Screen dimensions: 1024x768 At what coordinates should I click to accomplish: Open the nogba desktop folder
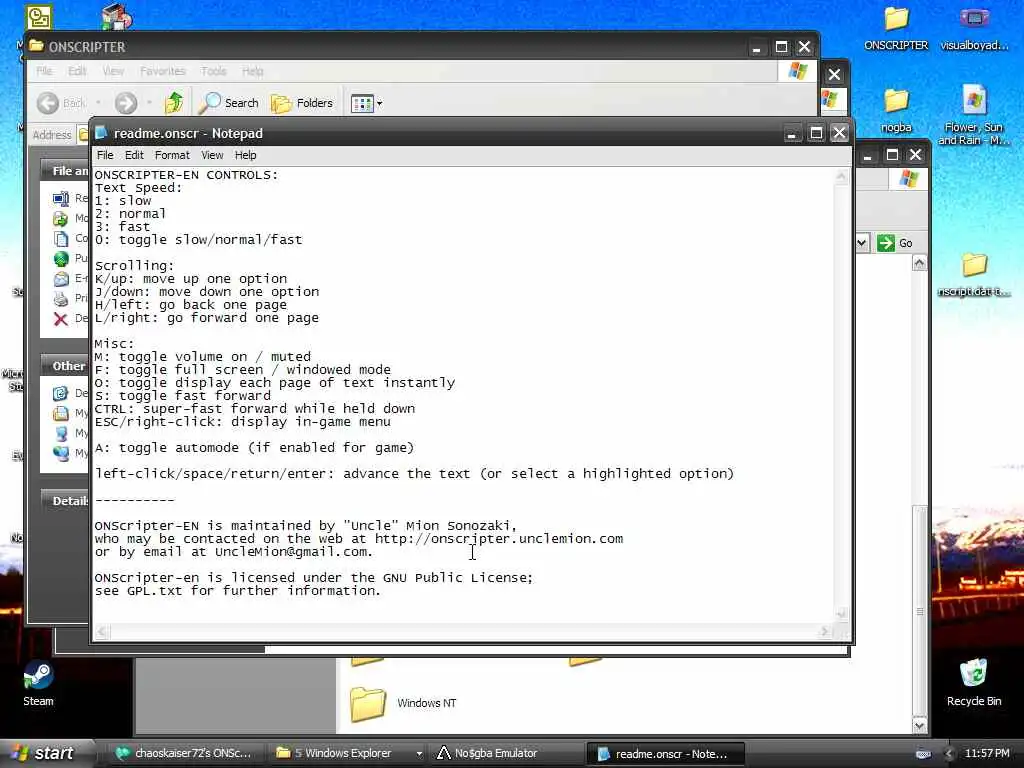(x=896, y=110)
